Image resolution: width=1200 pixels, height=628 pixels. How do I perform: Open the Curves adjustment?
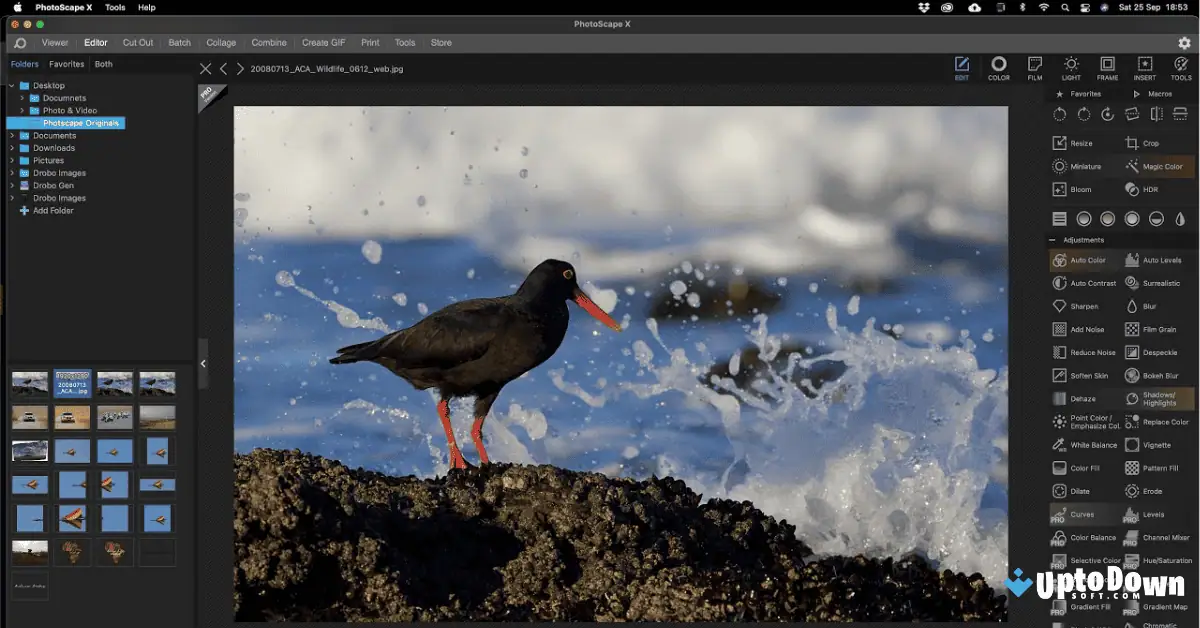point(1083,514)
